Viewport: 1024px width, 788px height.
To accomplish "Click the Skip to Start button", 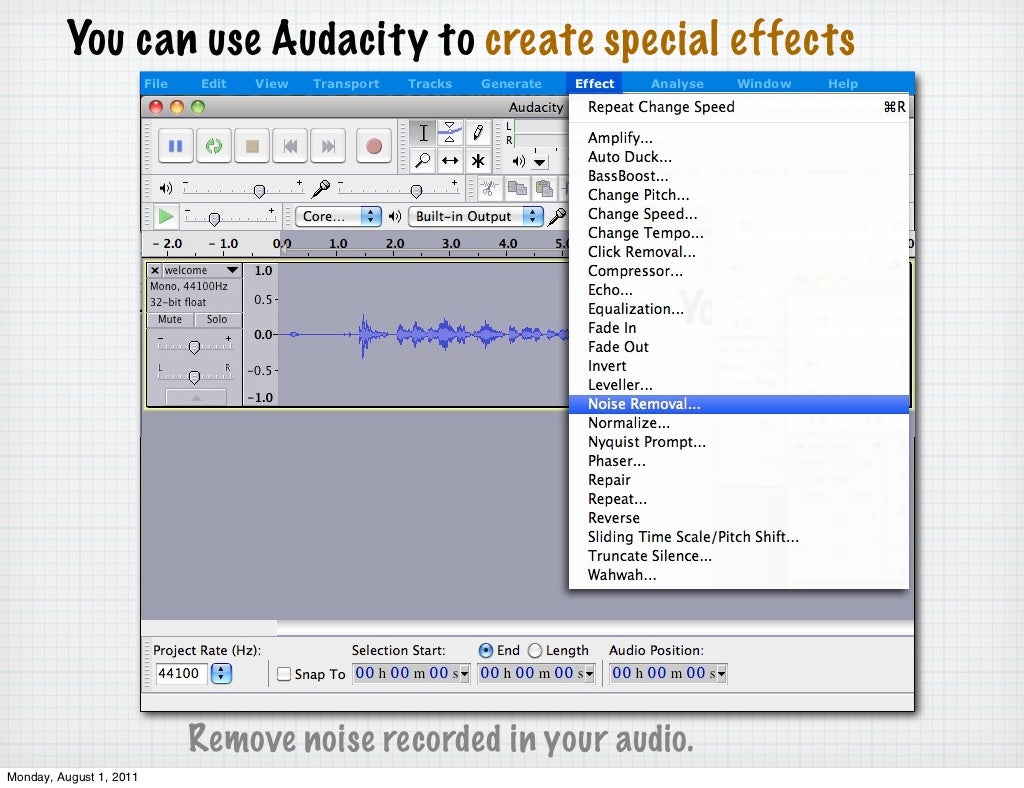I will [290, 146].
